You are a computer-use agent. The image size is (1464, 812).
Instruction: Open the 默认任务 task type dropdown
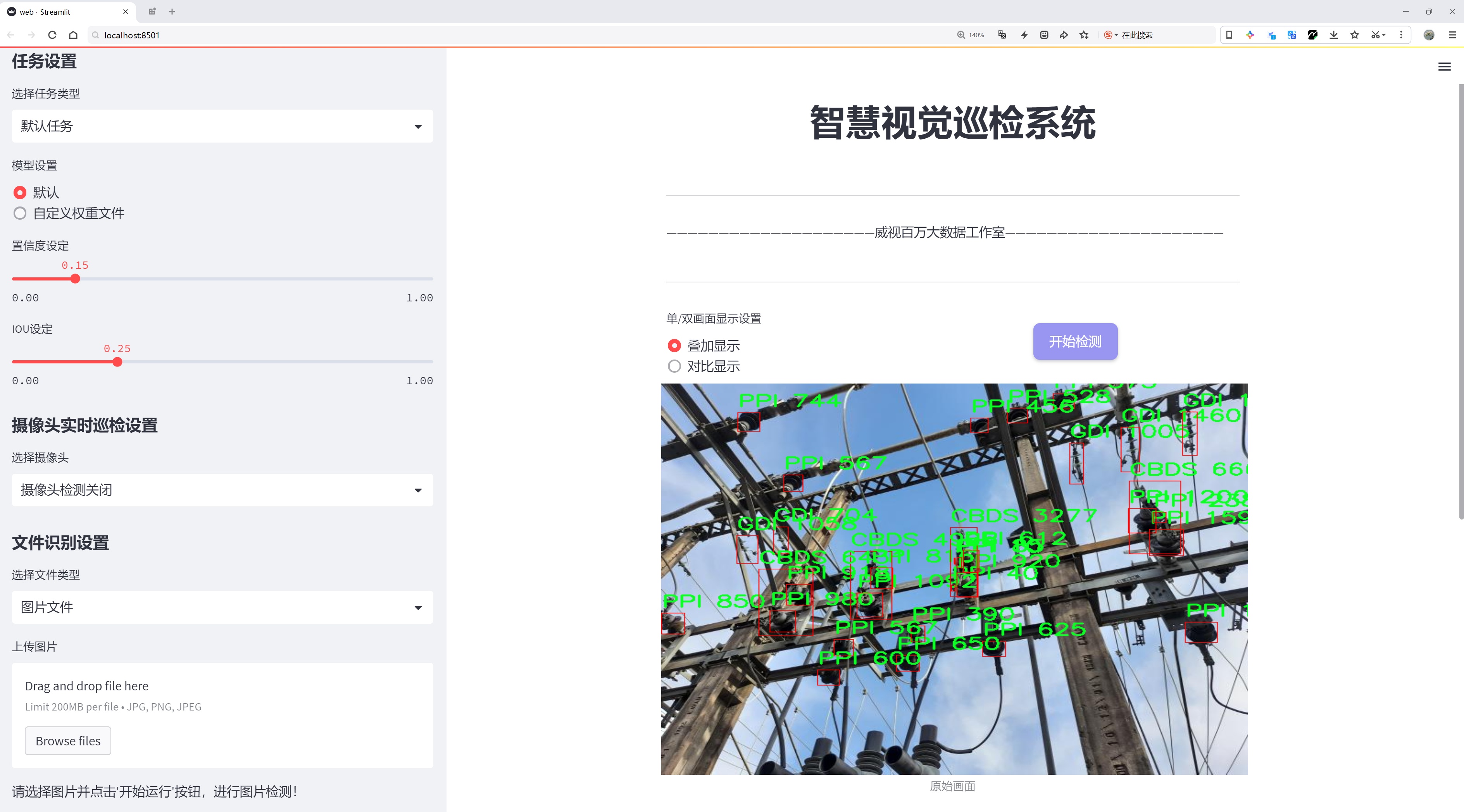click(x=222, y=126)
